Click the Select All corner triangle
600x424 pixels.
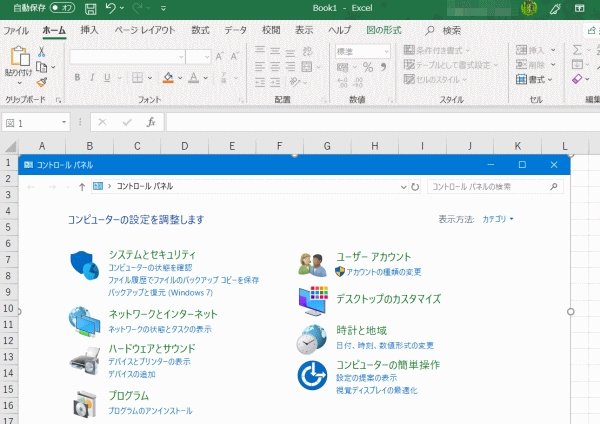tap(10, 146)
